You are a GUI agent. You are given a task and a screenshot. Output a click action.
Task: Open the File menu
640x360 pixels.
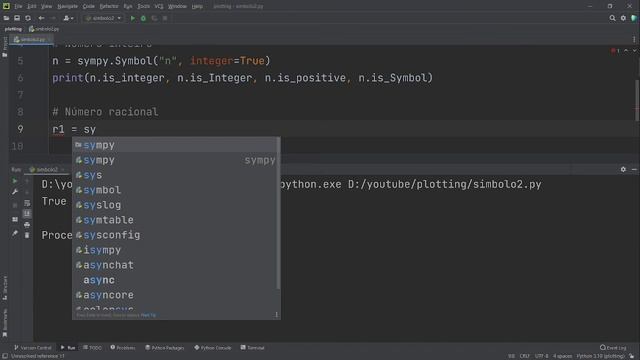(x=18, y=7)
